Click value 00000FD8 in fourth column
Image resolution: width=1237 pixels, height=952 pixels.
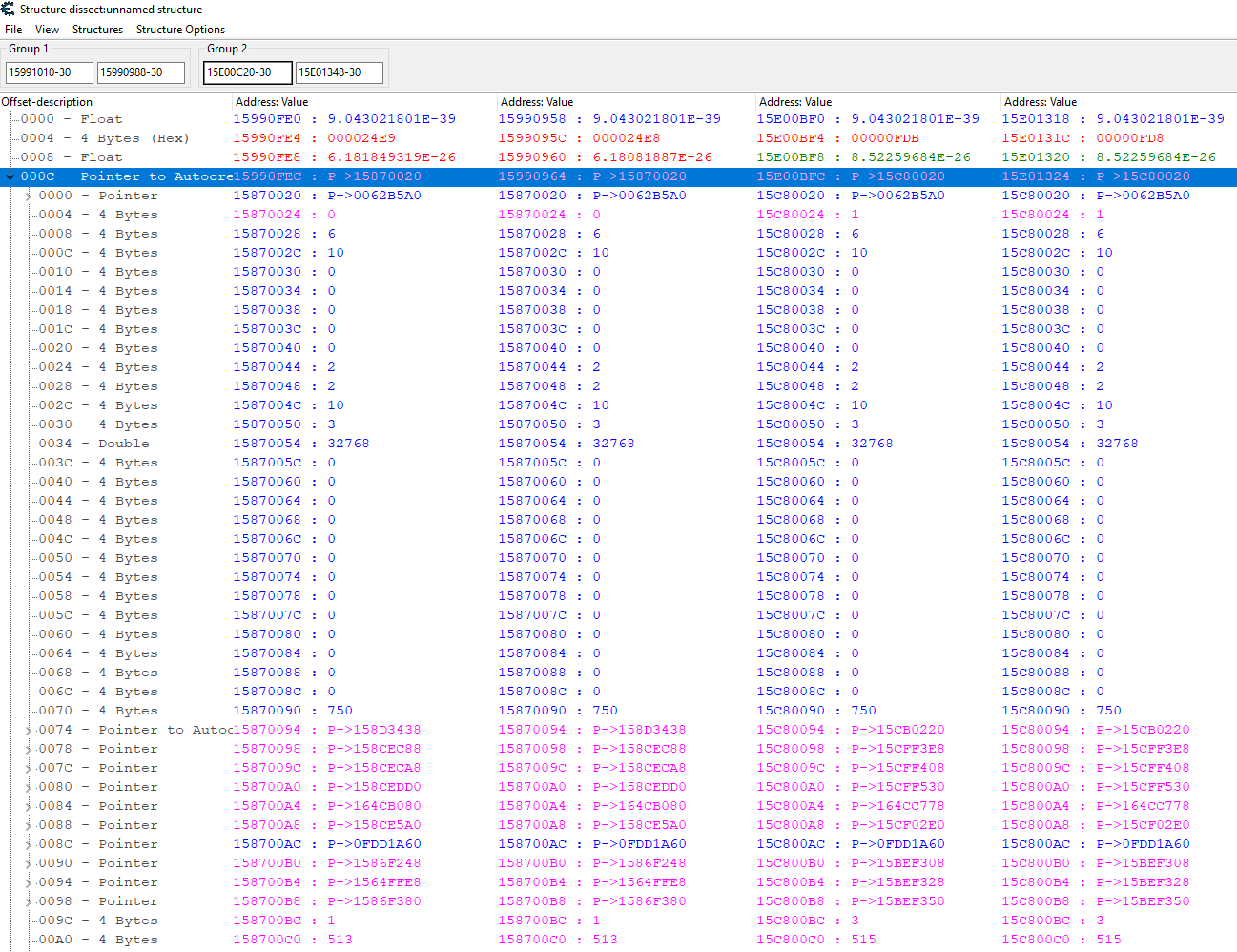[x=1130, y=138]
